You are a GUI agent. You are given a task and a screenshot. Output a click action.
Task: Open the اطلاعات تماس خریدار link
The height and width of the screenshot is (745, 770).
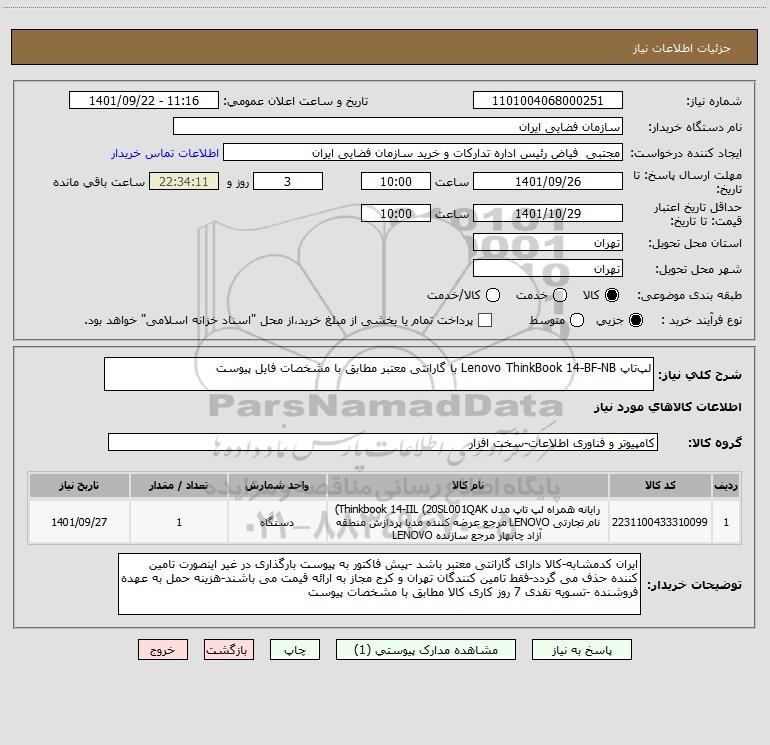coord(165,153)
